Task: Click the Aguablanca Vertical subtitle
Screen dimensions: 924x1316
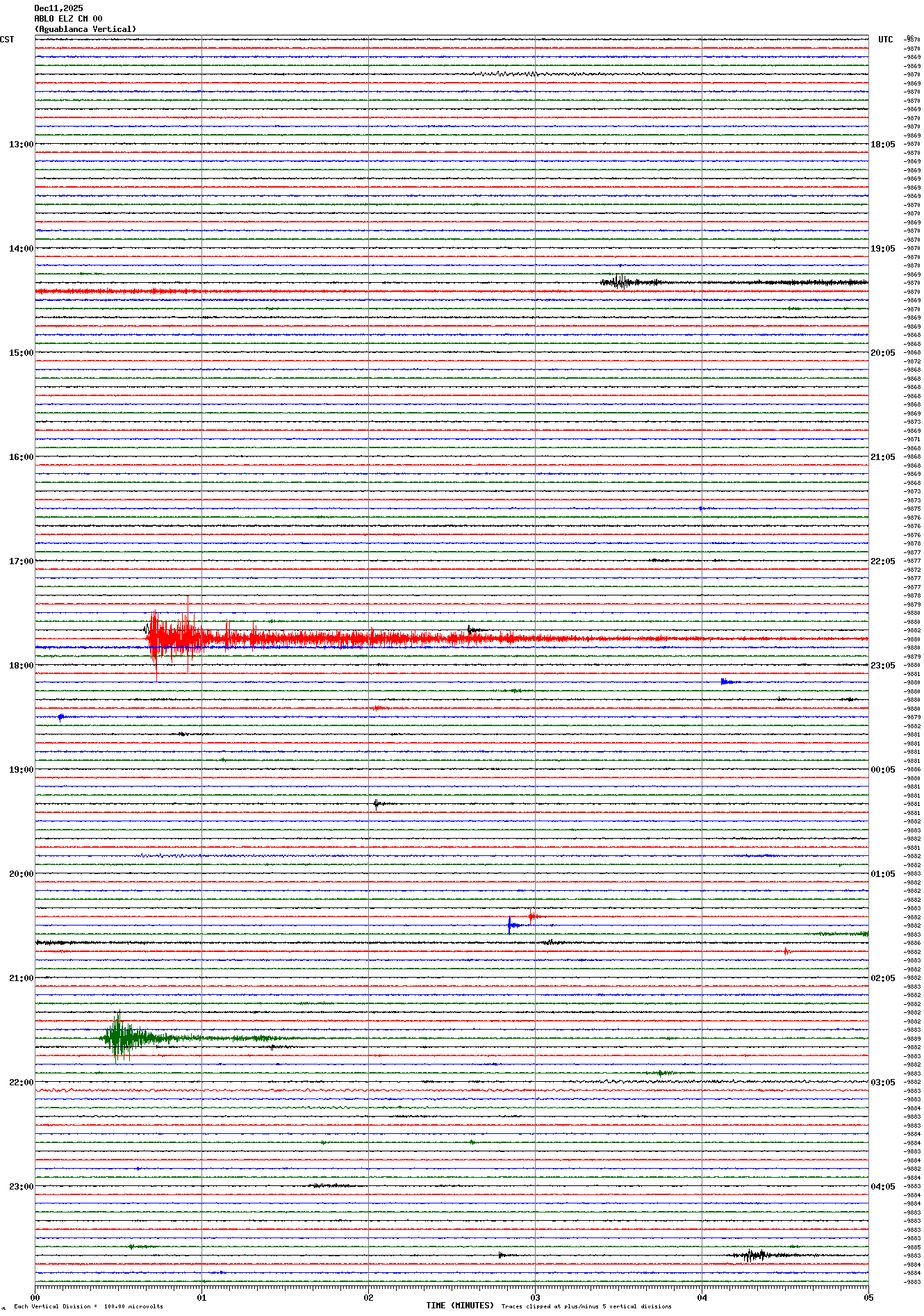Action: click(x=85, y=29)
